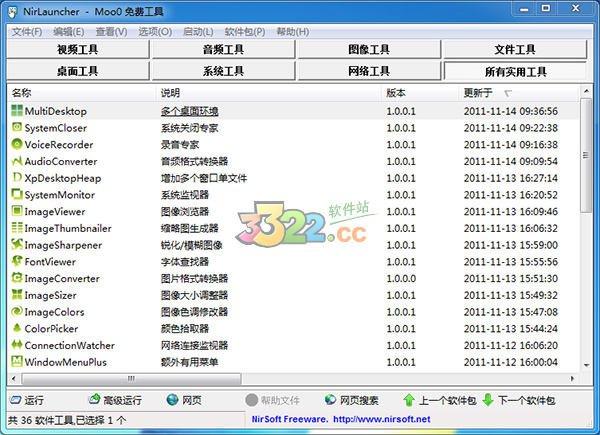This screenshot has height=435, width=600.
Task: Click the ImageSizer icon
Action: (17, 295)
